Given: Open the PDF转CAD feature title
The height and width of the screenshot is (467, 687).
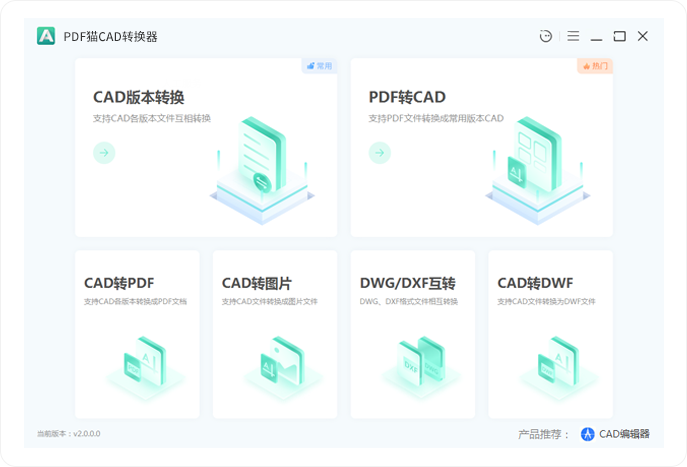Looking at the screenshot, I should [x=407, y=97].
